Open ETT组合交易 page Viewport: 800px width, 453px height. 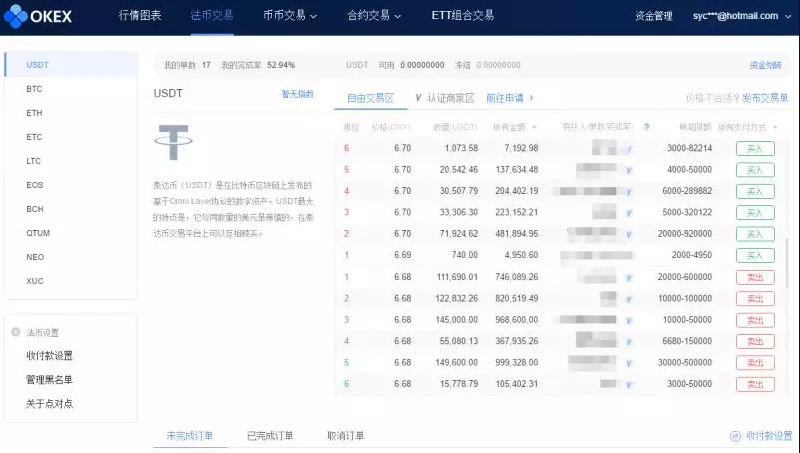[x=462, y=15]
